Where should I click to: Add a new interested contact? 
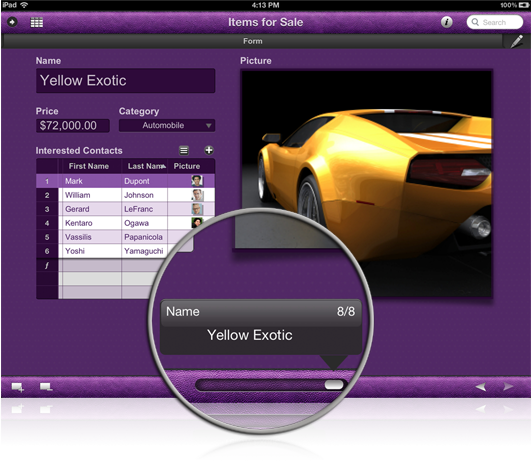[x=209, y=150]
